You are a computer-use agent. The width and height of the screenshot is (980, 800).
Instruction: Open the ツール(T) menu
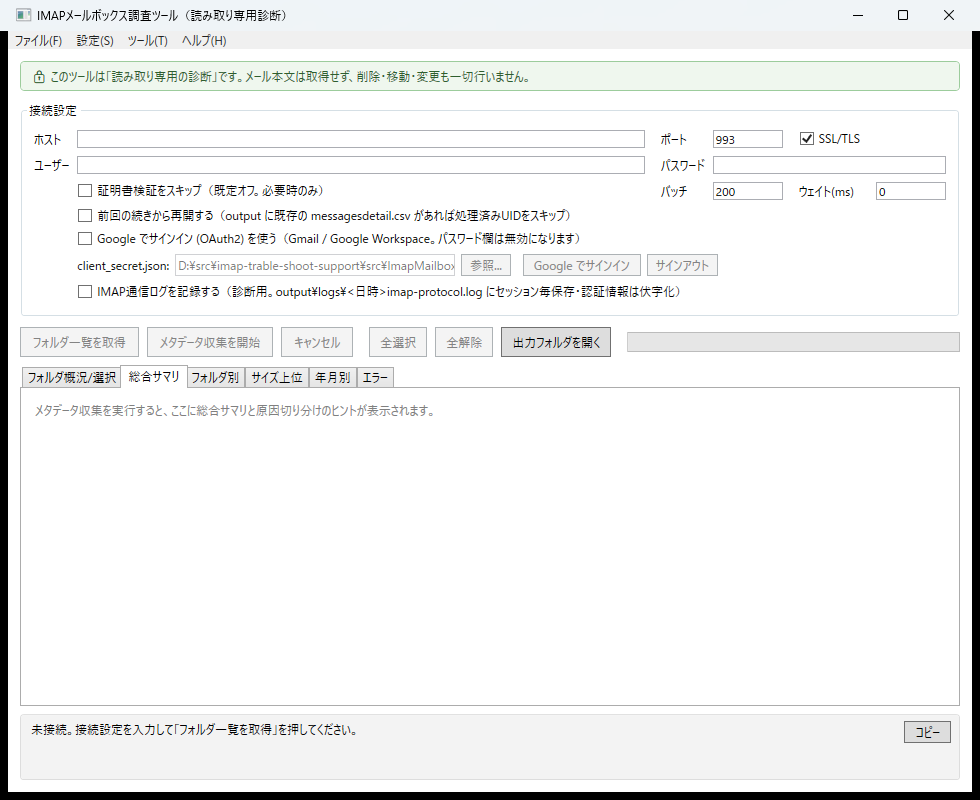pyautogui.click(x=148, y=41)
